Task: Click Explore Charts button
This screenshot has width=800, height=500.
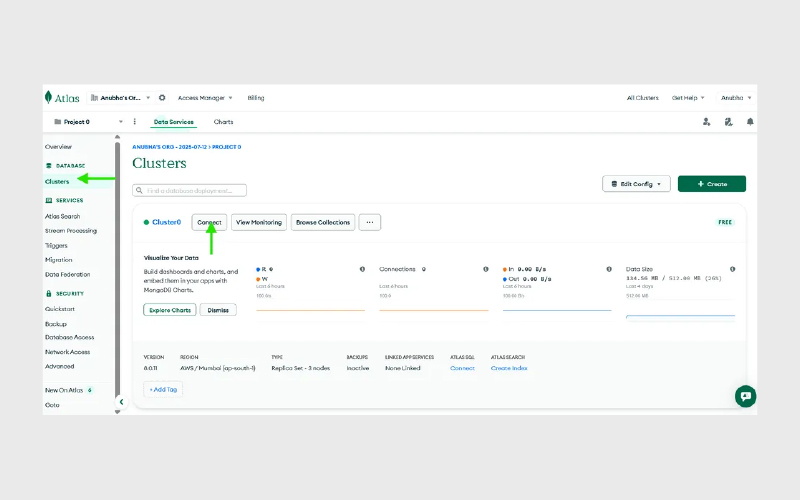Action: [170, 310]
